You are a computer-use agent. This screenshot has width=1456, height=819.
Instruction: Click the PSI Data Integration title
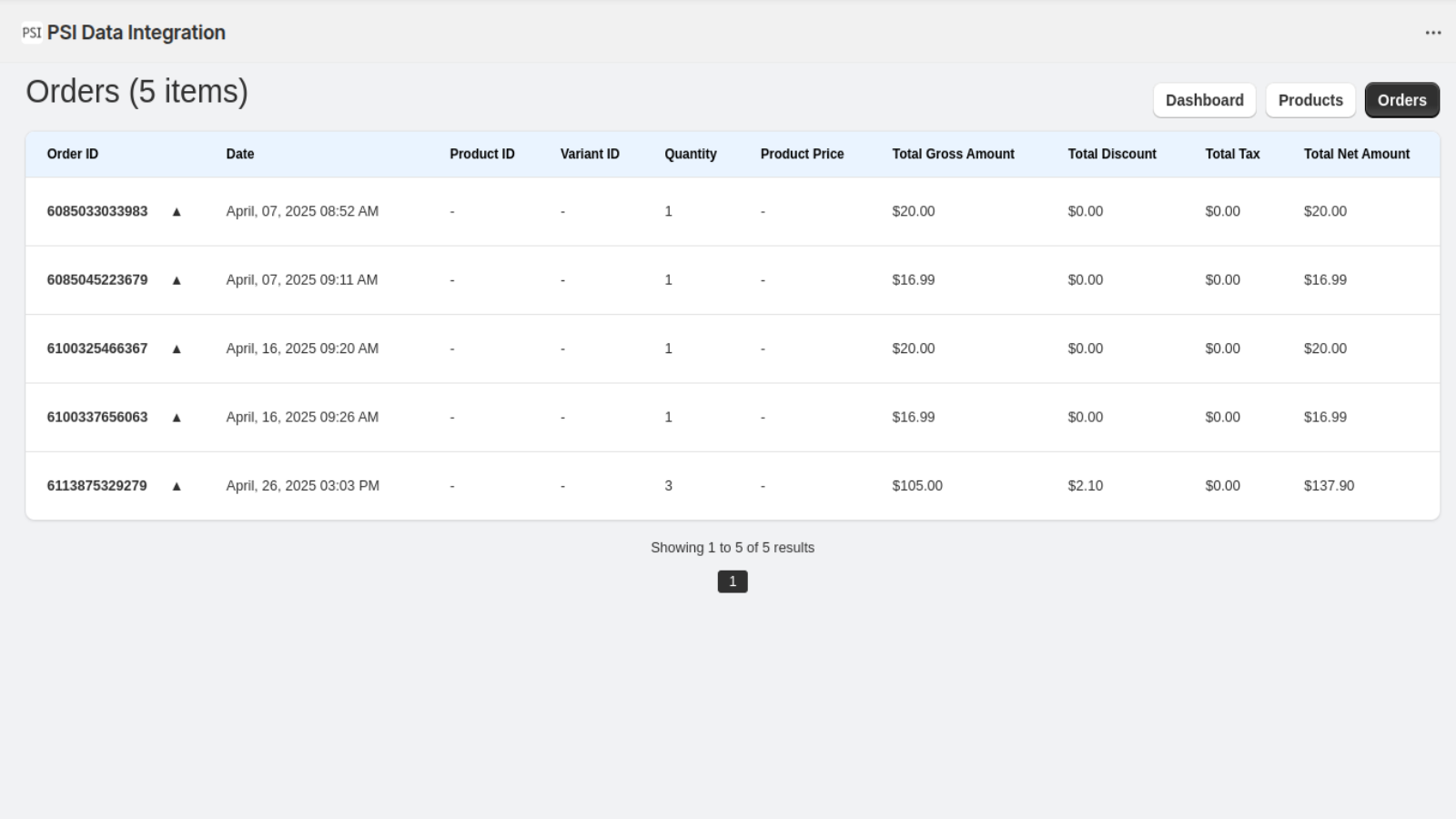pos(136,33)
